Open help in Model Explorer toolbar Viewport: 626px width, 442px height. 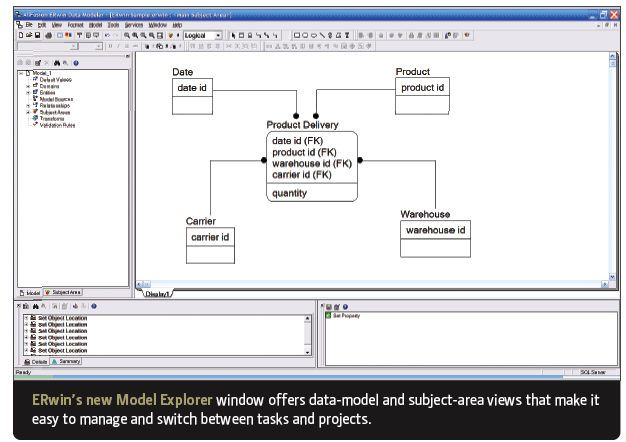pos(76,63)
